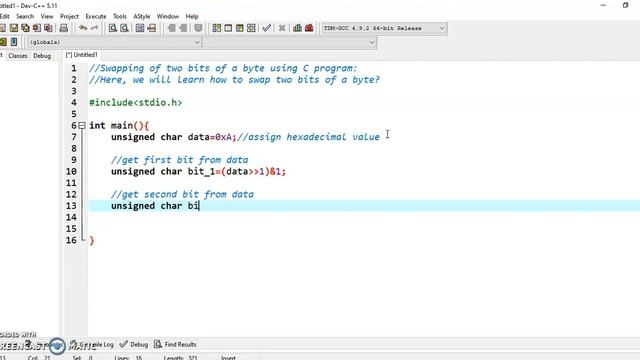Open the Compile Log bottom tab
640x360 pixels.
(92, 344)
